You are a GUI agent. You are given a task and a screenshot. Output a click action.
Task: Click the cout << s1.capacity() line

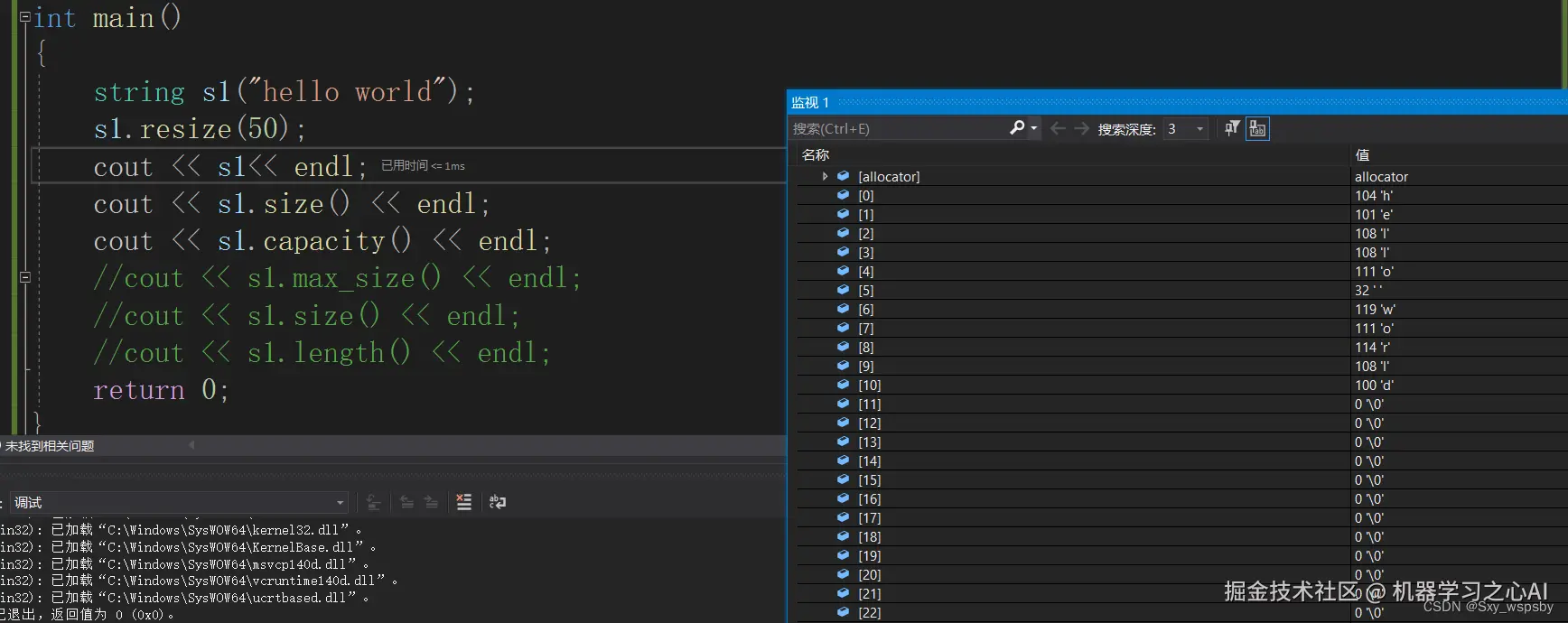[322, 241]
